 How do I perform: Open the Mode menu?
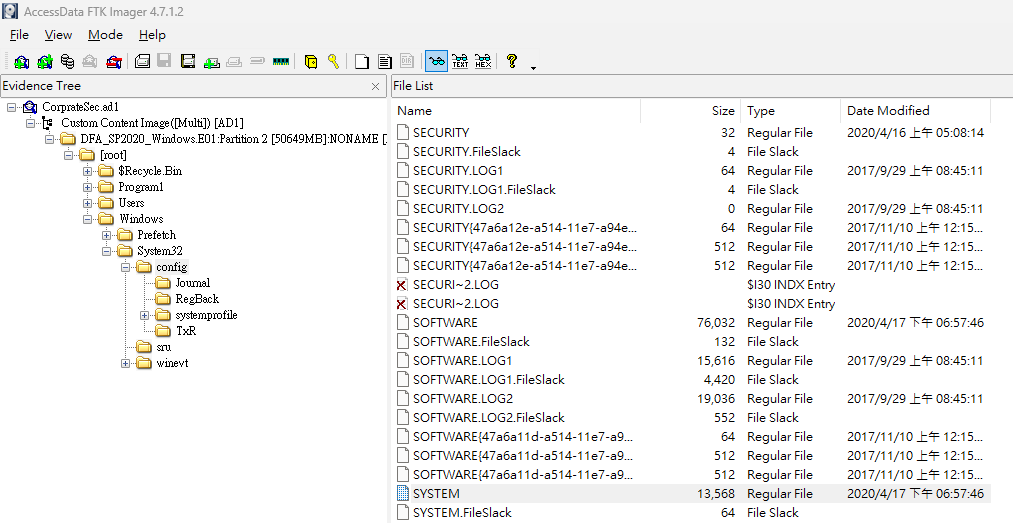105,35
